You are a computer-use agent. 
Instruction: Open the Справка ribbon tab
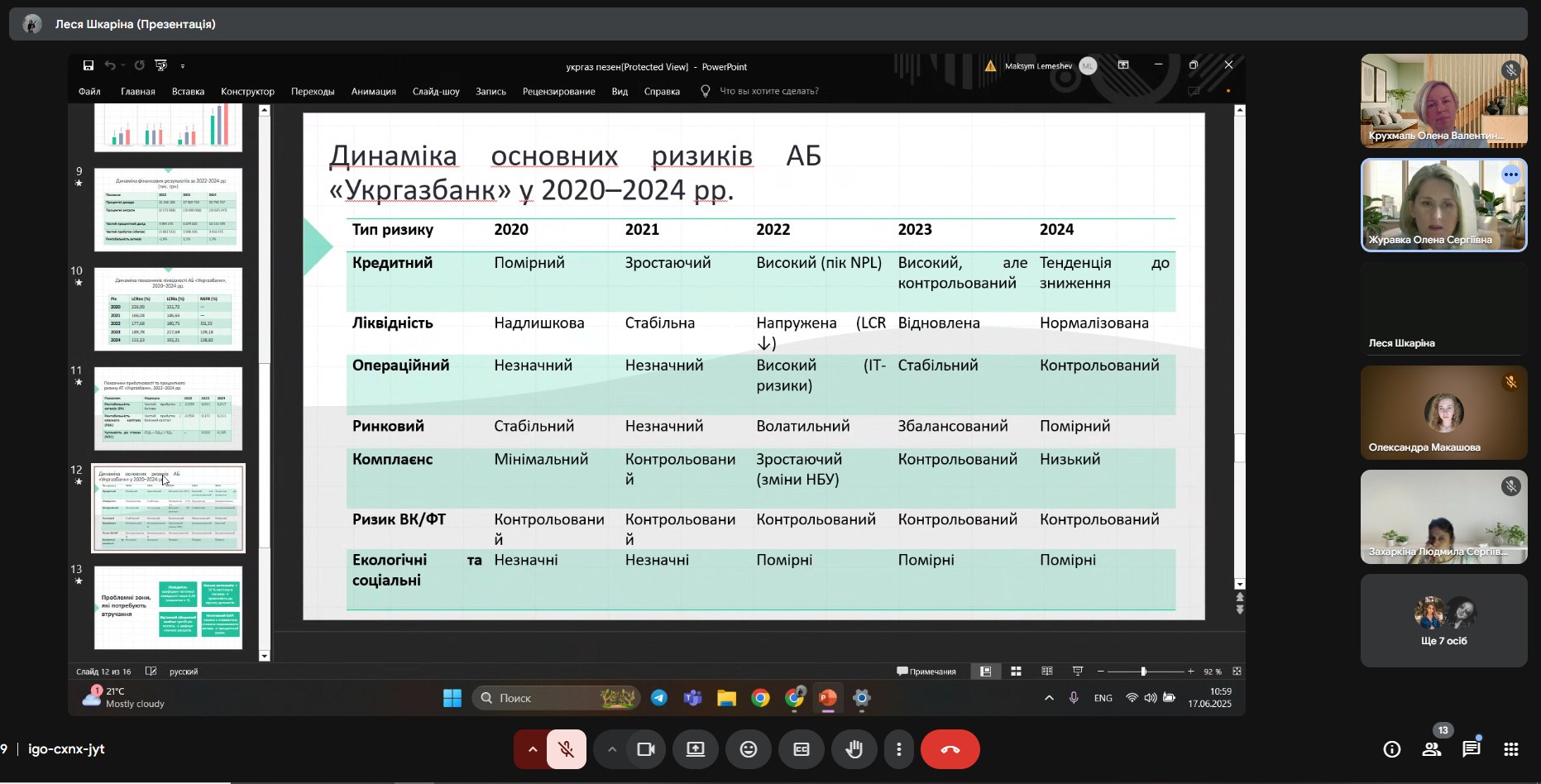(662, 91)
